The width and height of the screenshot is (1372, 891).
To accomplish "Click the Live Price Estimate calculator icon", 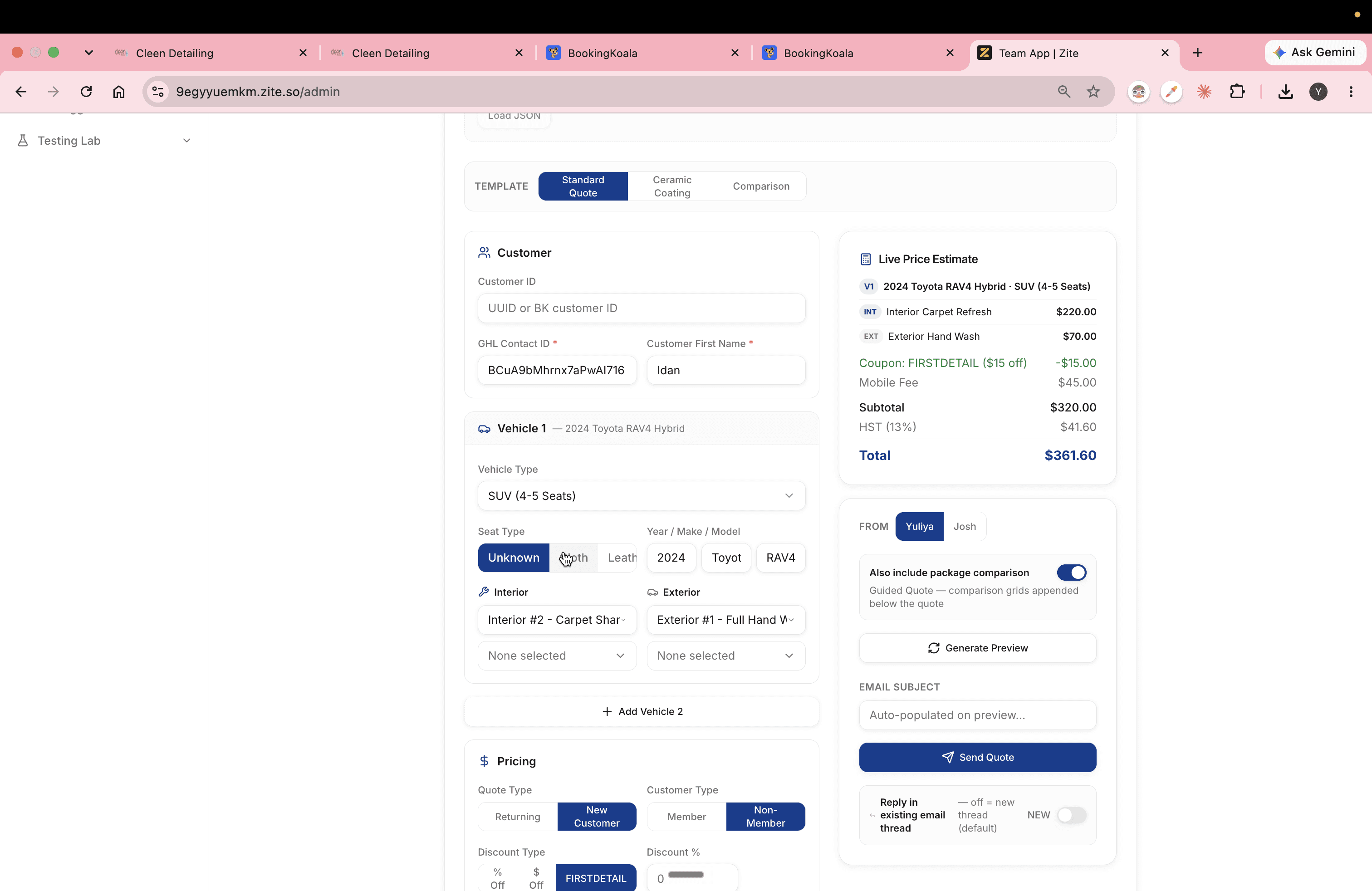I will (865, 259).
